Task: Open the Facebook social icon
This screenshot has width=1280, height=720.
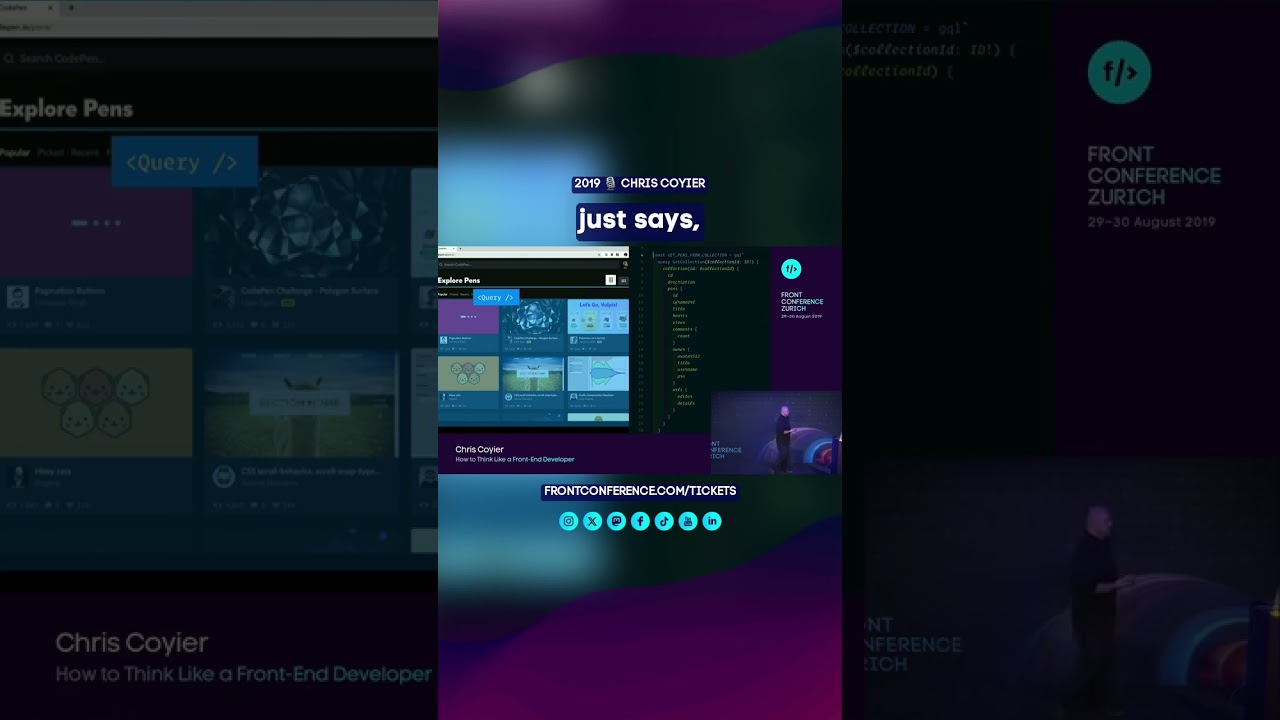Action: click(x=640, y=521)
